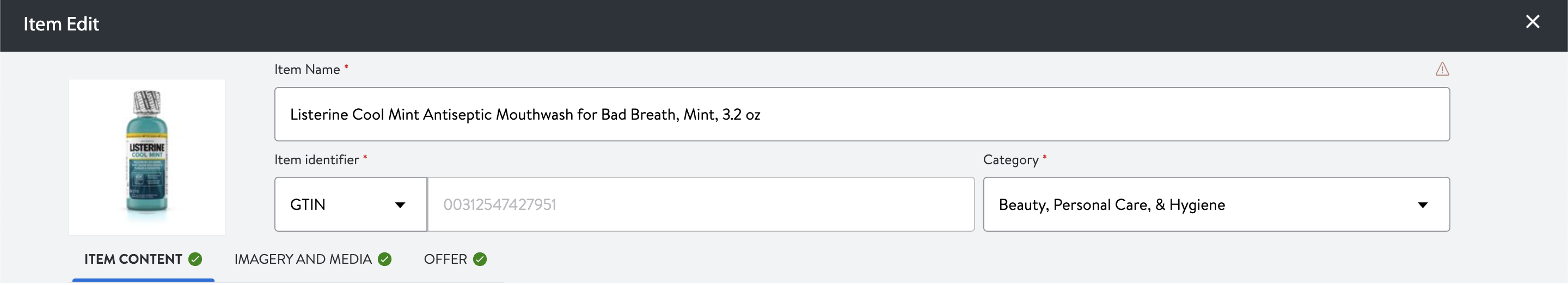Image resolution: width=1568 pixels, height=285 pixels.
Task: Click the red asterisk beside Category
Action: point(1045,157)
